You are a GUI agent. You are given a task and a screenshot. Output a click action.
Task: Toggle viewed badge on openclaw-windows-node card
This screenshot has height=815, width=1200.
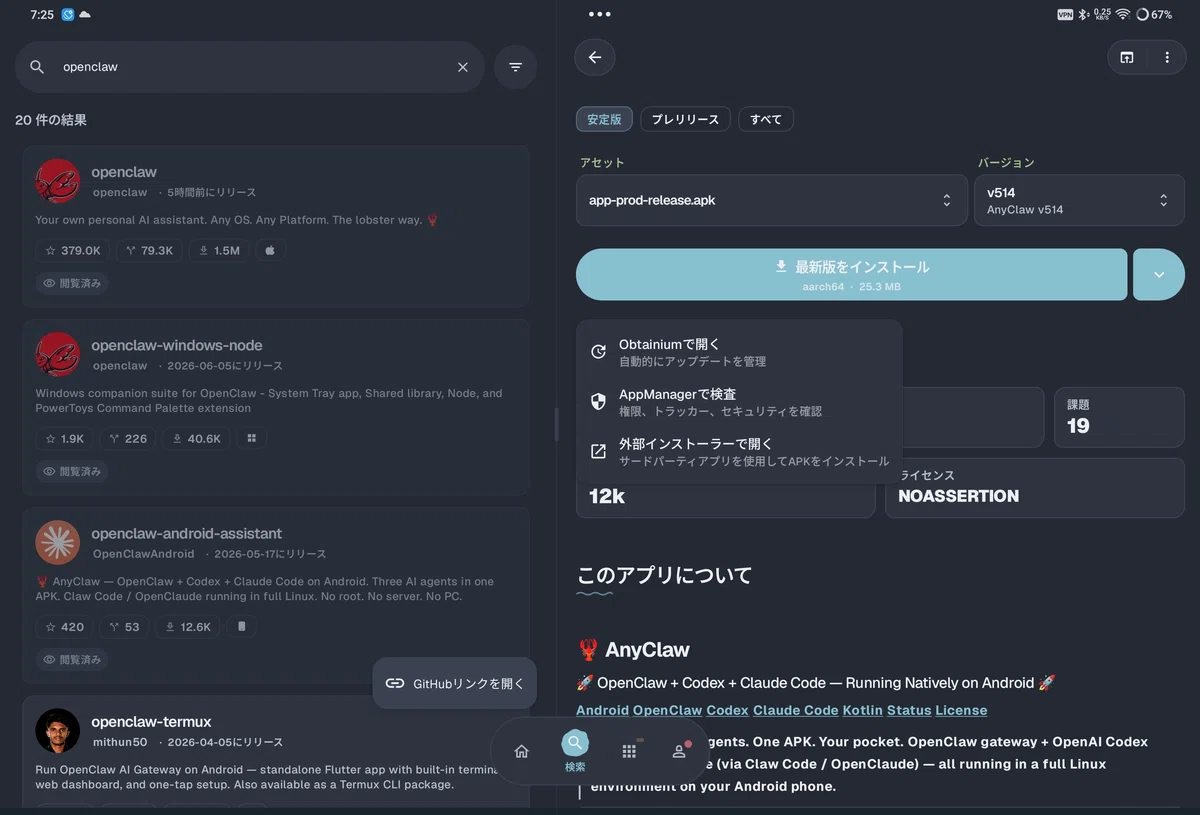pos(72,471)
